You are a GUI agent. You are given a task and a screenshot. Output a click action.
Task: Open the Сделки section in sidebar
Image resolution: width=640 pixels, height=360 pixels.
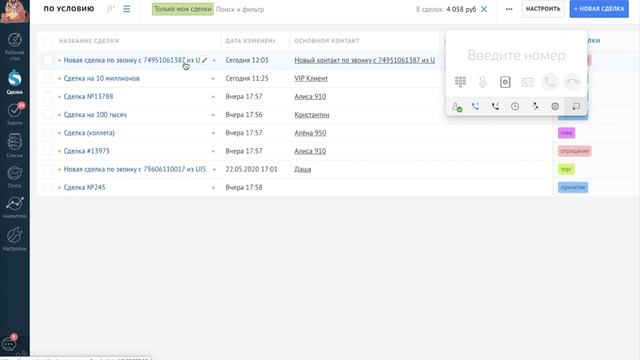coord(15,82)
